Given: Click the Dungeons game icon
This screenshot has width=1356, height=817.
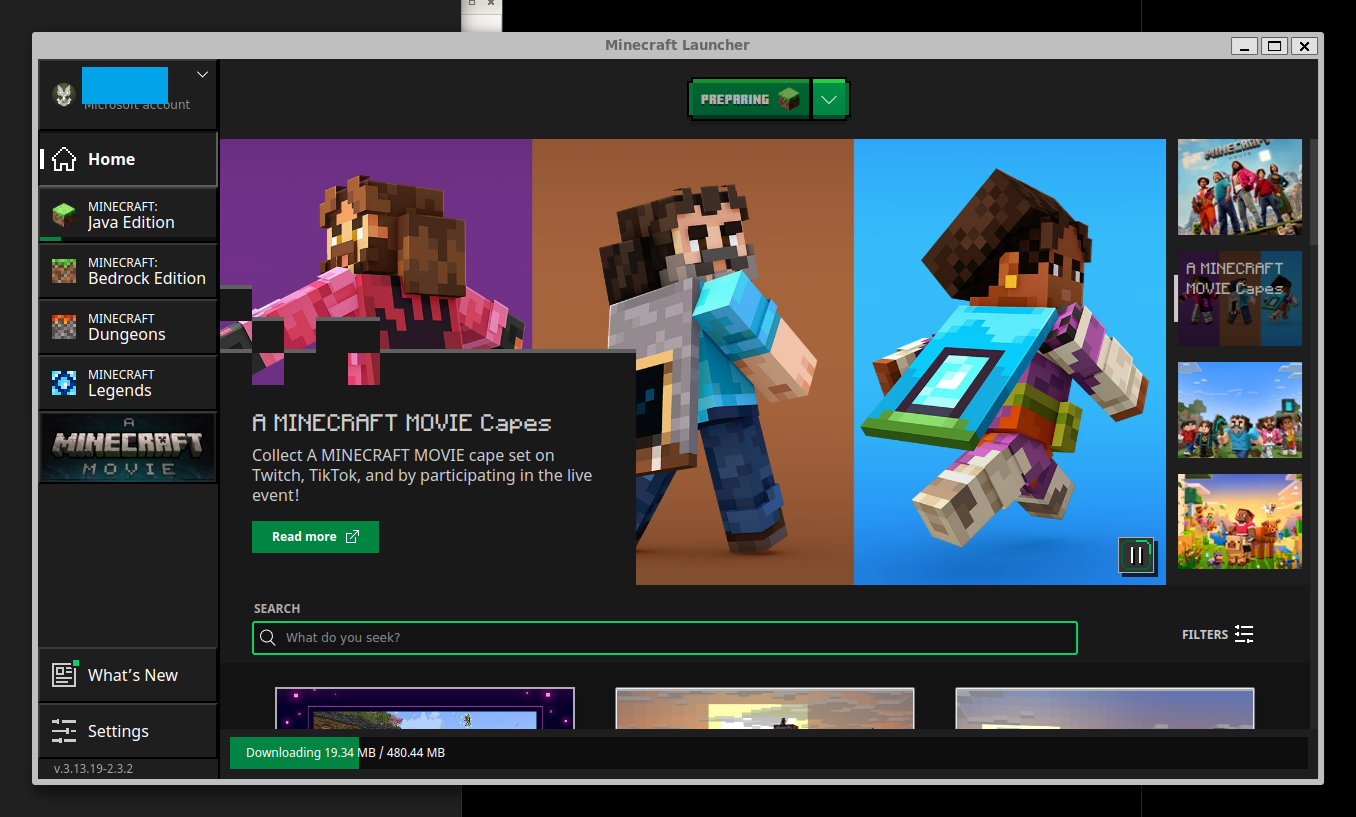Looking at the screenshot, I should [x=64, y=327].
